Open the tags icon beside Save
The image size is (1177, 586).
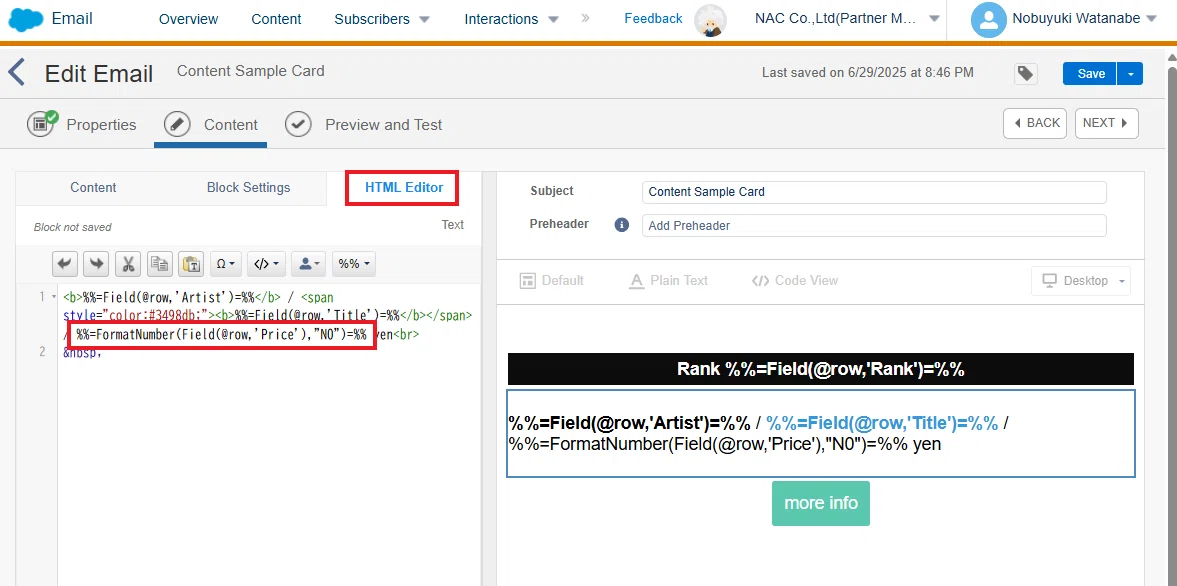1025,74
